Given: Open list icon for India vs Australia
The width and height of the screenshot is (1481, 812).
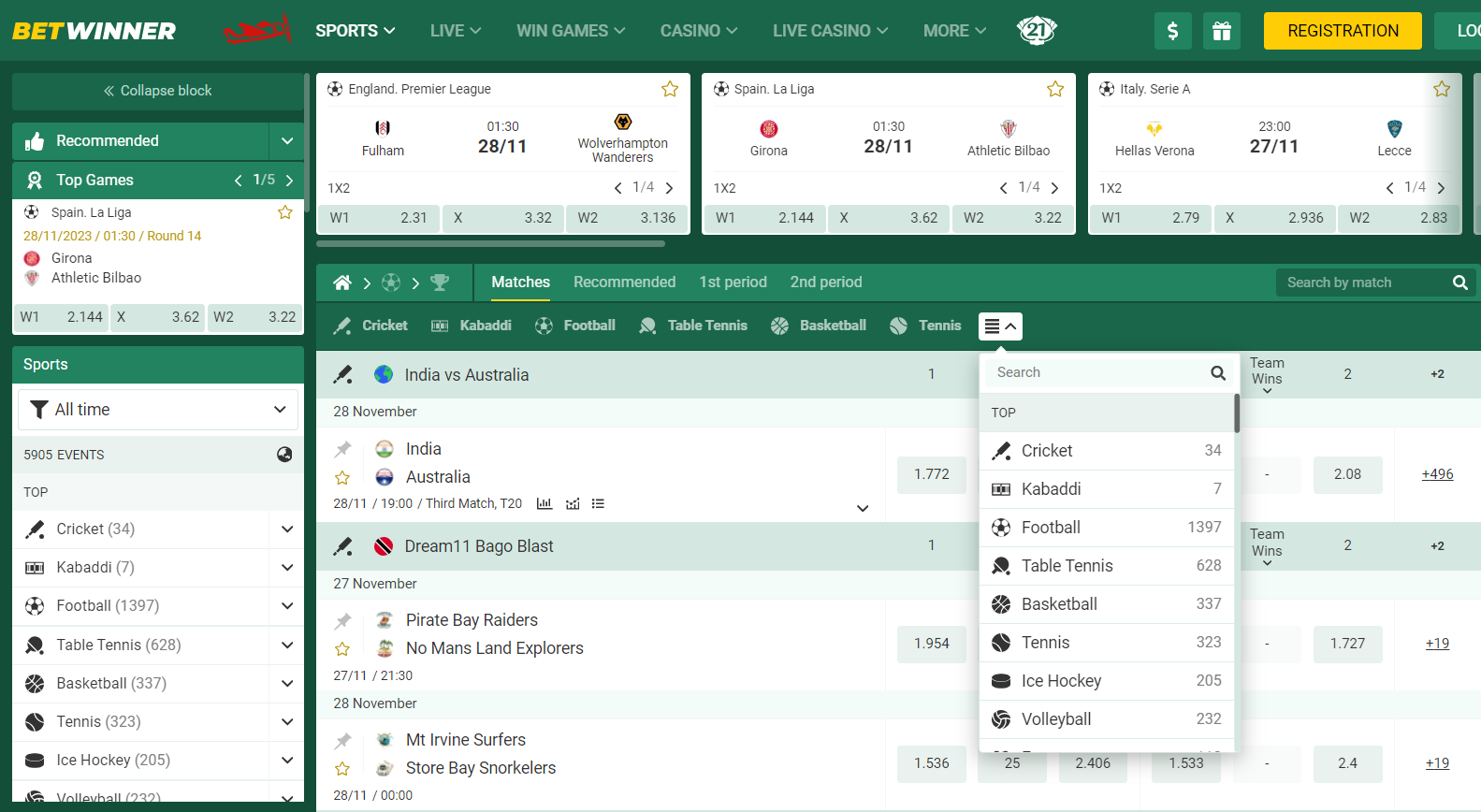Looking at the screenshot, I should point(598,503).
